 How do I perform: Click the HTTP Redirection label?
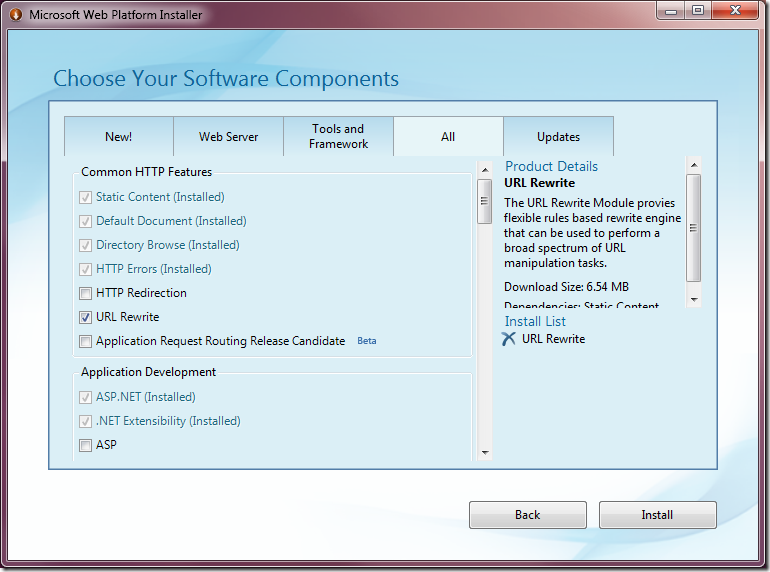(141, 293)
